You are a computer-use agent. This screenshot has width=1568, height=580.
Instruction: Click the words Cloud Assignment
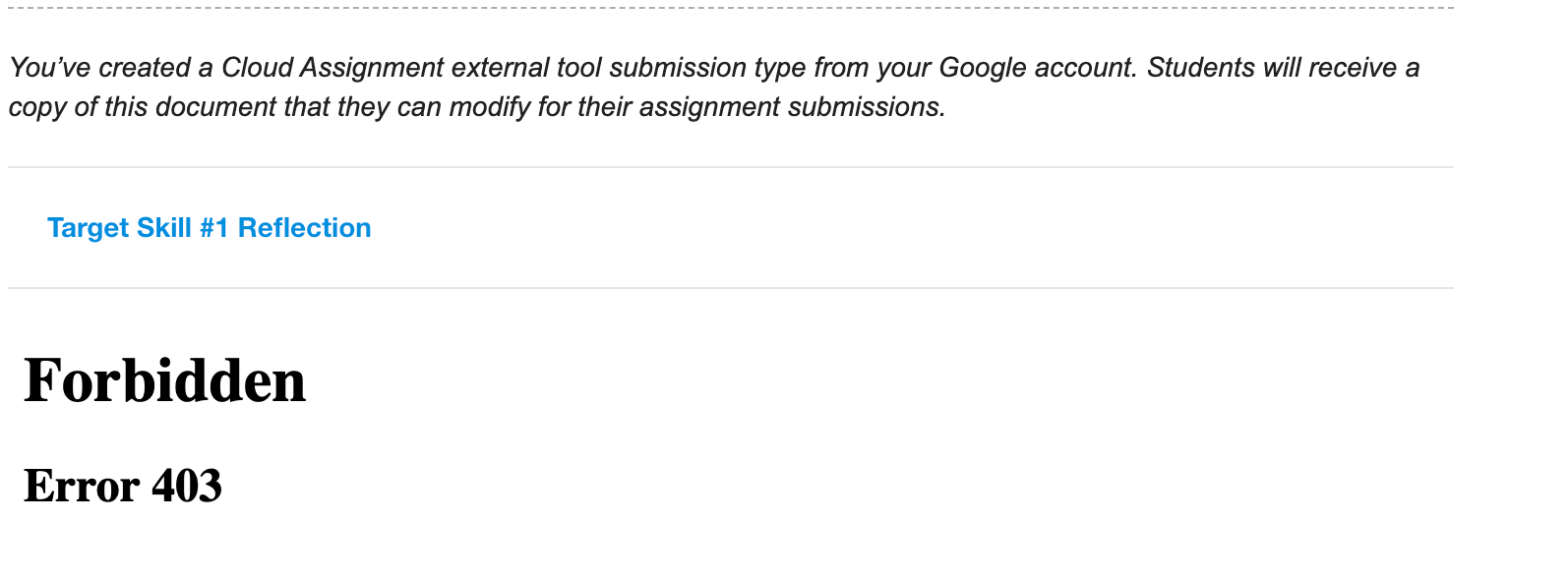[x=332, y=68]
